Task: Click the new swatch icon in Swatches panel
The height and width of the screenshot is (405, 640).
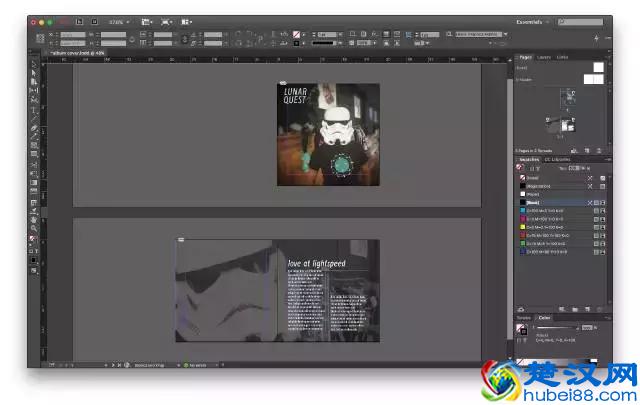Action: [x=589, y=309]
